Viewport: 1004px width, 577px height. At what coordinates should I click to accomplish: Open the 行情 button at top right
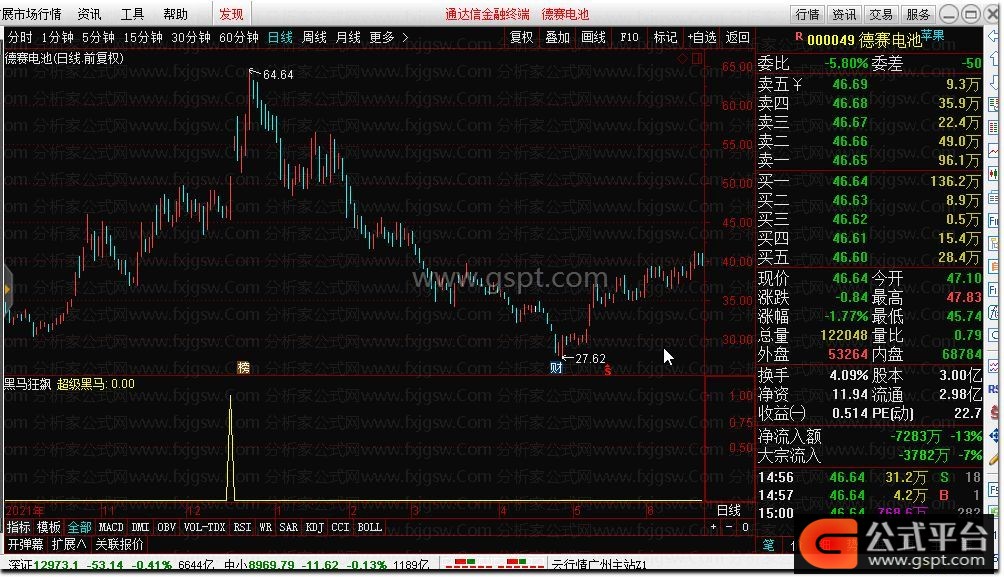807,14
